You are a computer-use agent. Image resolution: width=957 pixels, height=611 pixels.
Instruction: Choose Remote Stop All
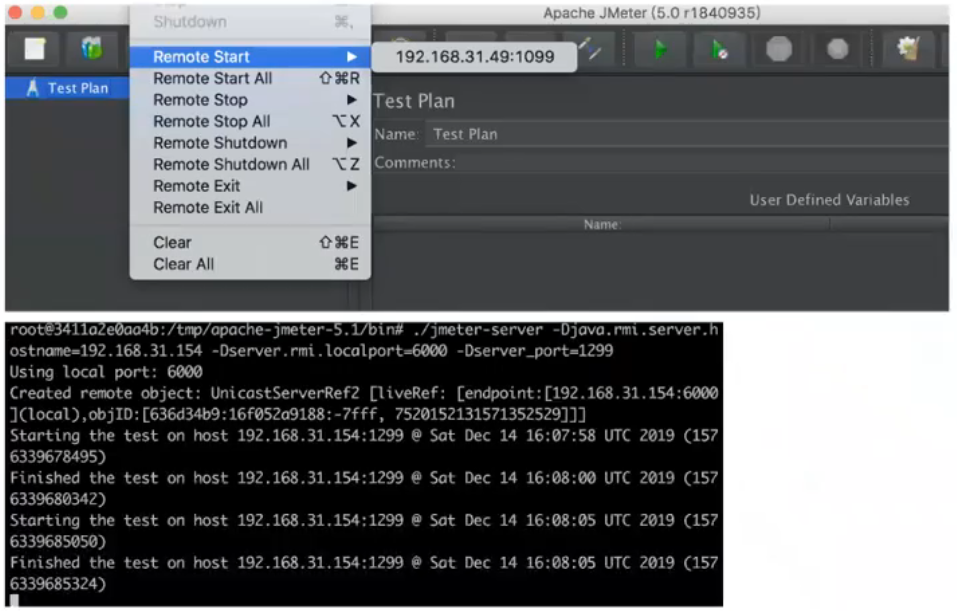tap(250, 121)
